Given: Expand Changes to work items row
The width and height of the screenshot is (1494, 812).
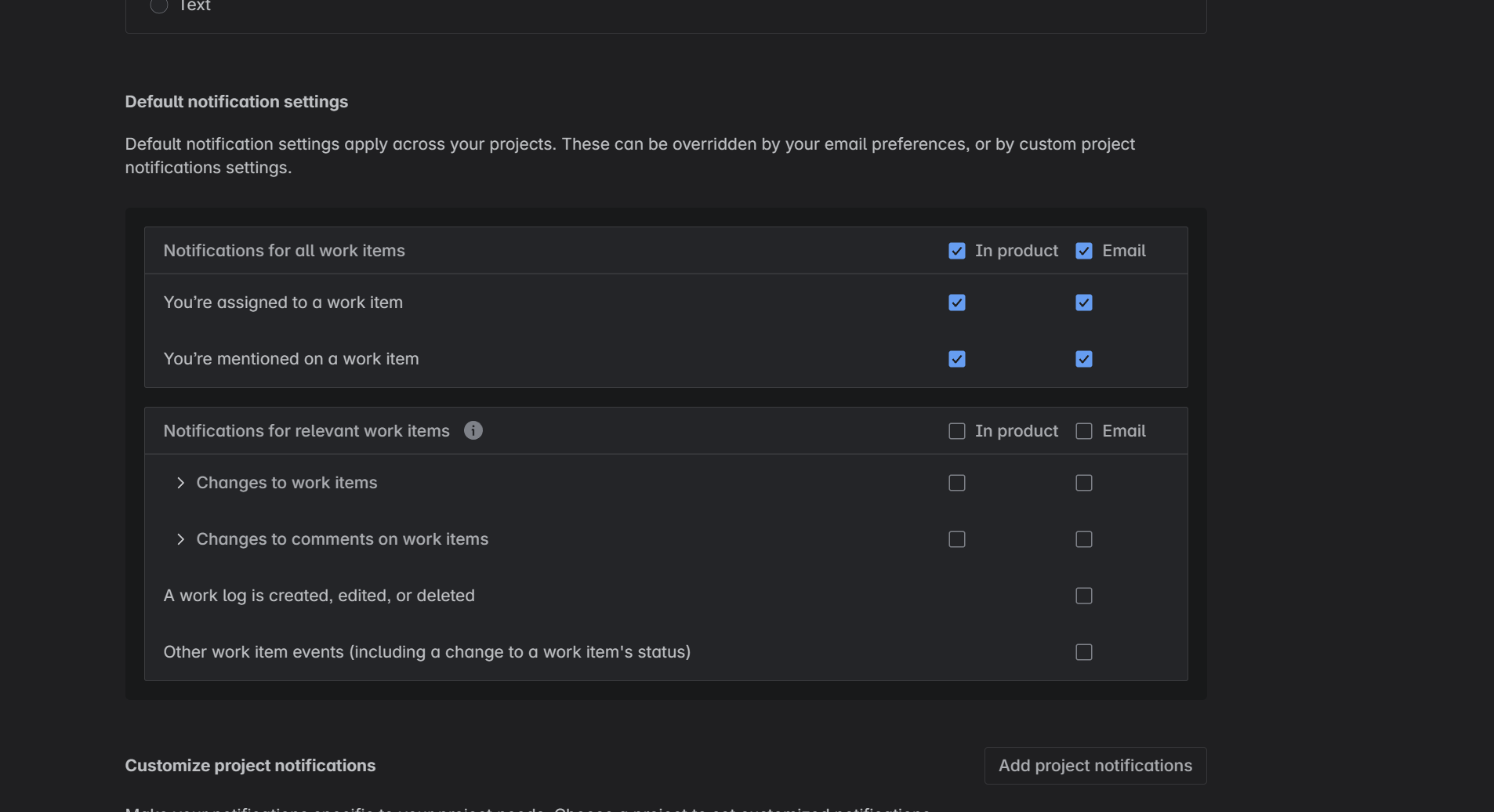Looking at the screenshot, I should click(181, 483).
